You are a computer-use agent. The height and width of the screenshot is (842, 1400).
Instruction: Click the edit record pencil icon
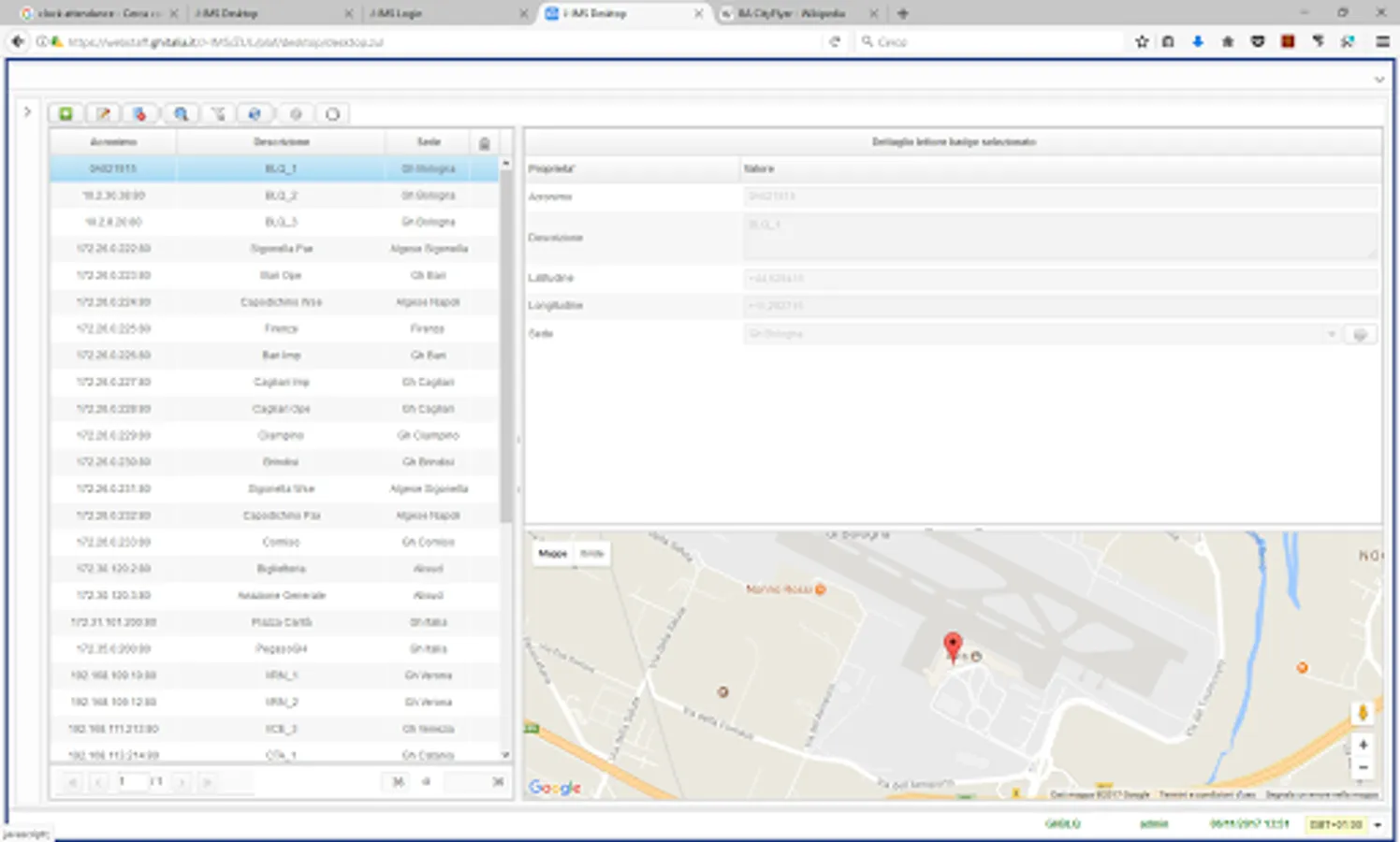[x=103, y=114]
